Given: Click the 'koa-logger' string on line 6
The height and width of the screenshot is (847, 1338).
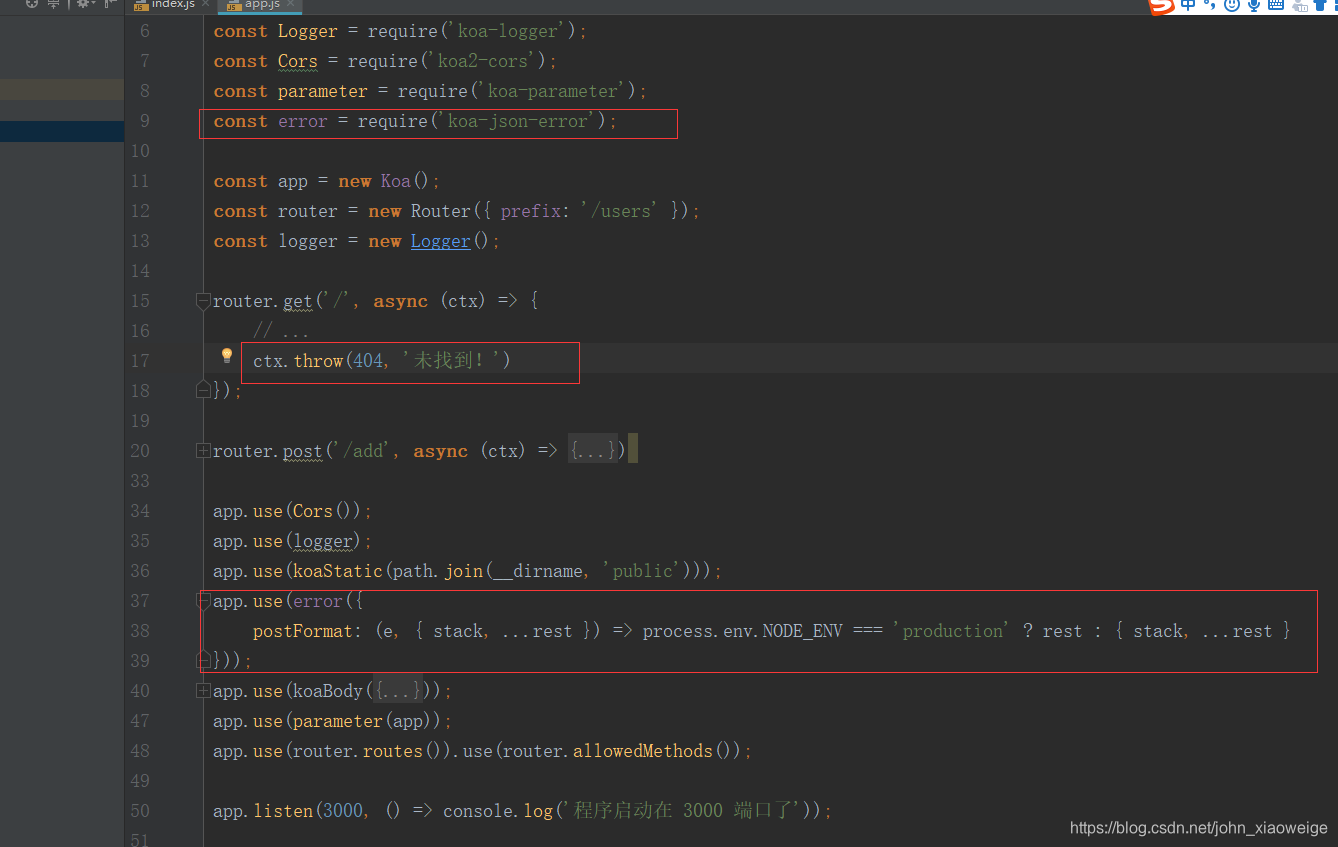Looking at the screenshot, I should (x=512, y=31).
